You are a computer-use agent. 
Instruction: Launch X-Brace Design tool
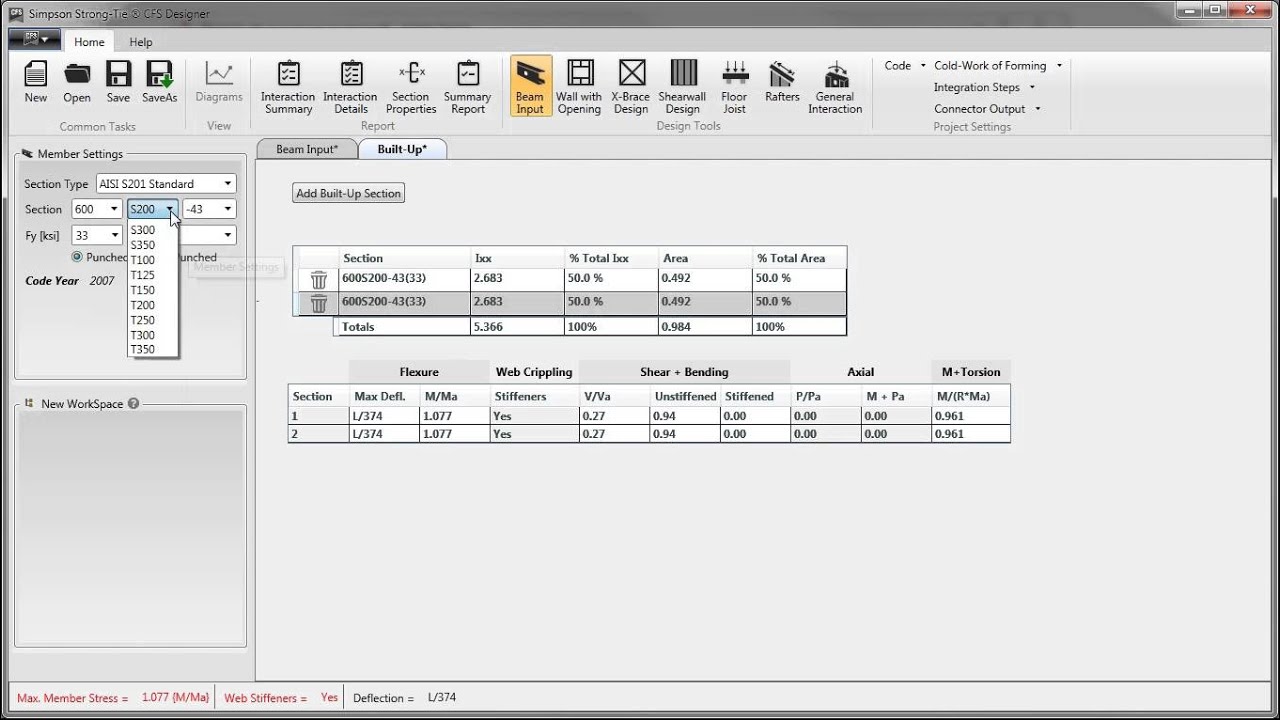pyautogui.click(x=631, y=87)
